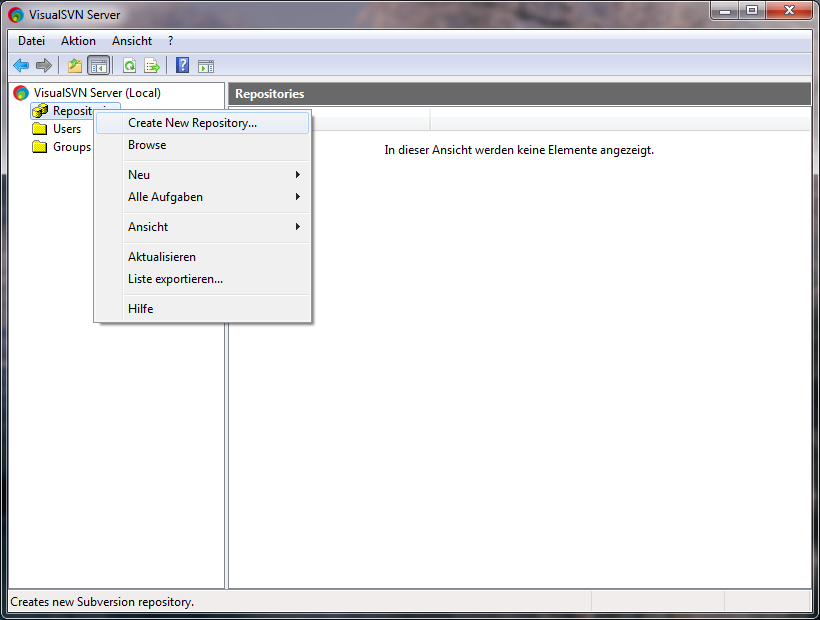
Task: Click the Groups folder icon
Action: point(40,147)
